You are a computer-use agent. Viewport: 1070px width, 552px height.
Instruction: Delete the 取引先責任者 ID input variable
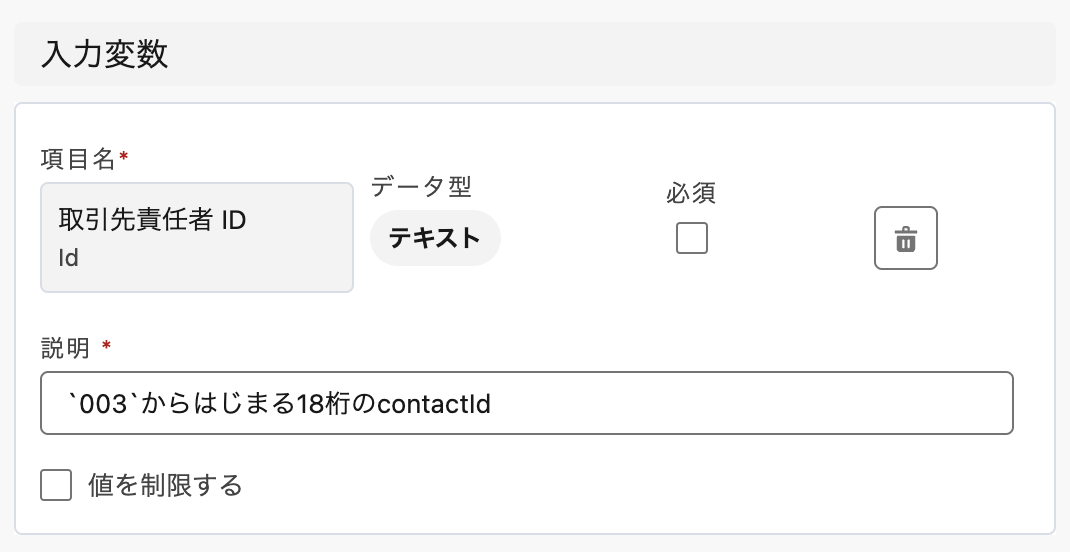pos(905,239)
